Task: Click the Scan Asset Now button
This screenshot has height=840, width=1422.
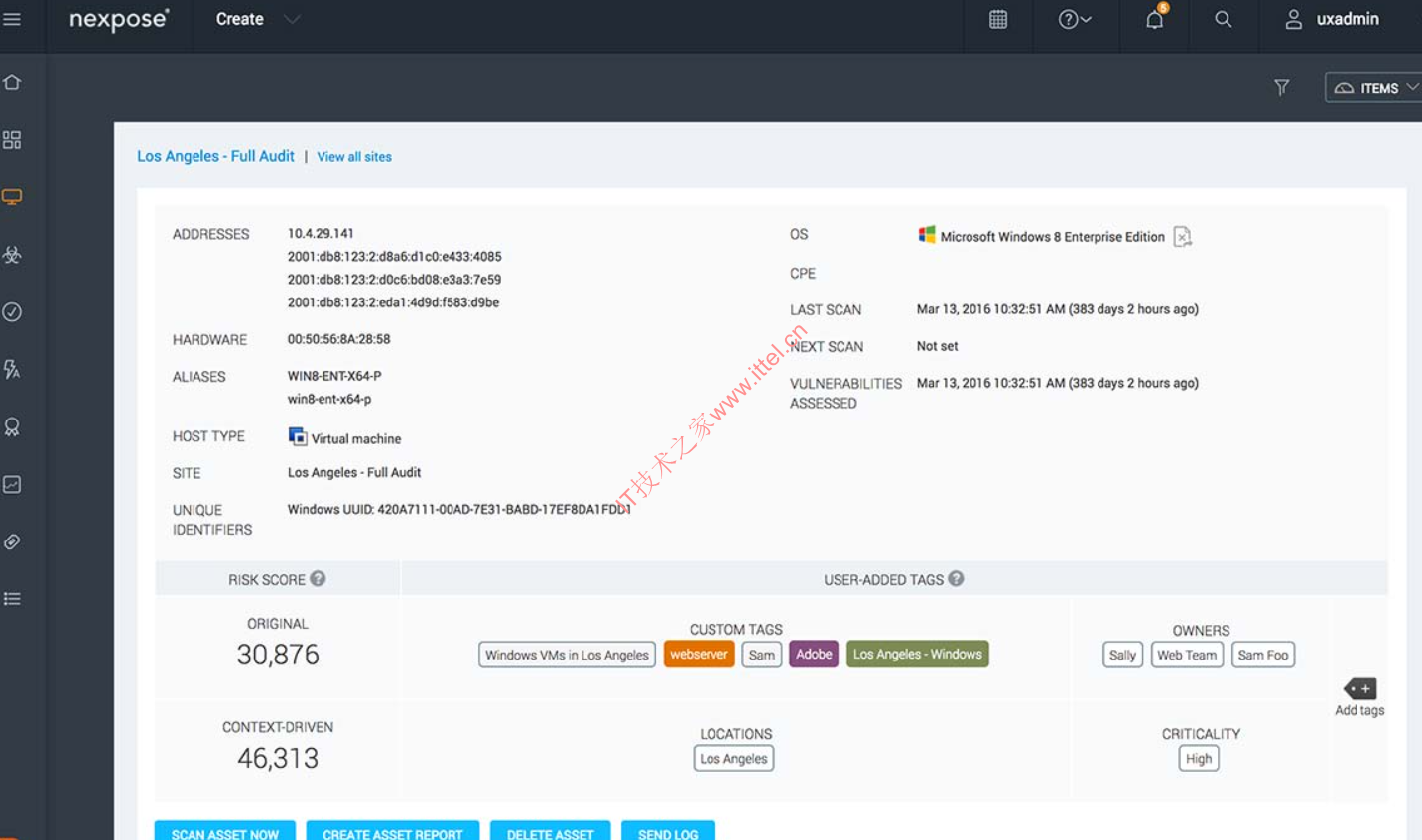Action: click(224, 833)
